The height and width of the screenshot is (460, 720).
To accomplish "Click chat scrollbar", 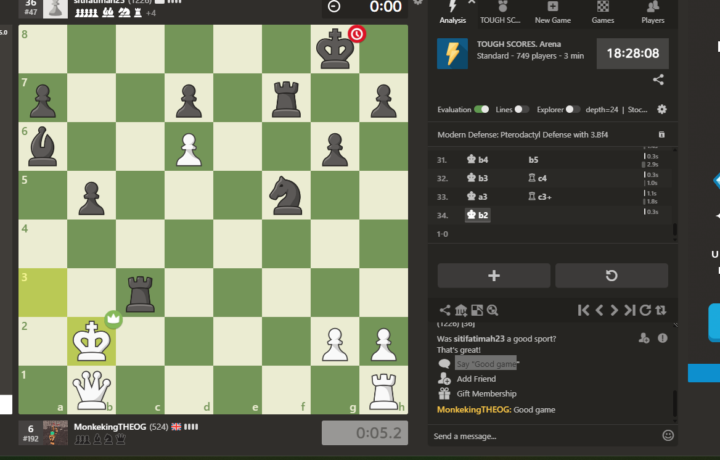I will (675, 403).
